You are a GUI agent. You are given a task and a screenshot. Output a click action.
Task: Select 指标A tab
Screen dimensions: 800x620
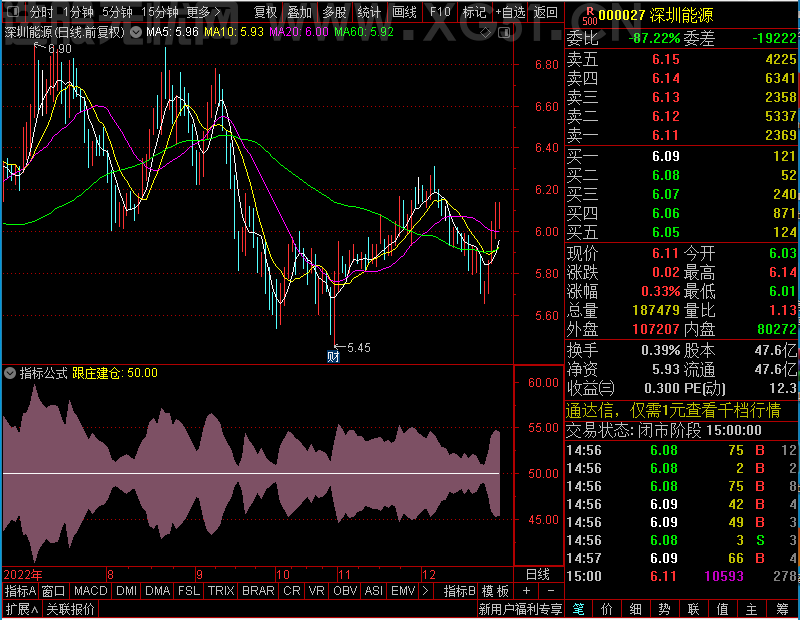click(20, 591)
